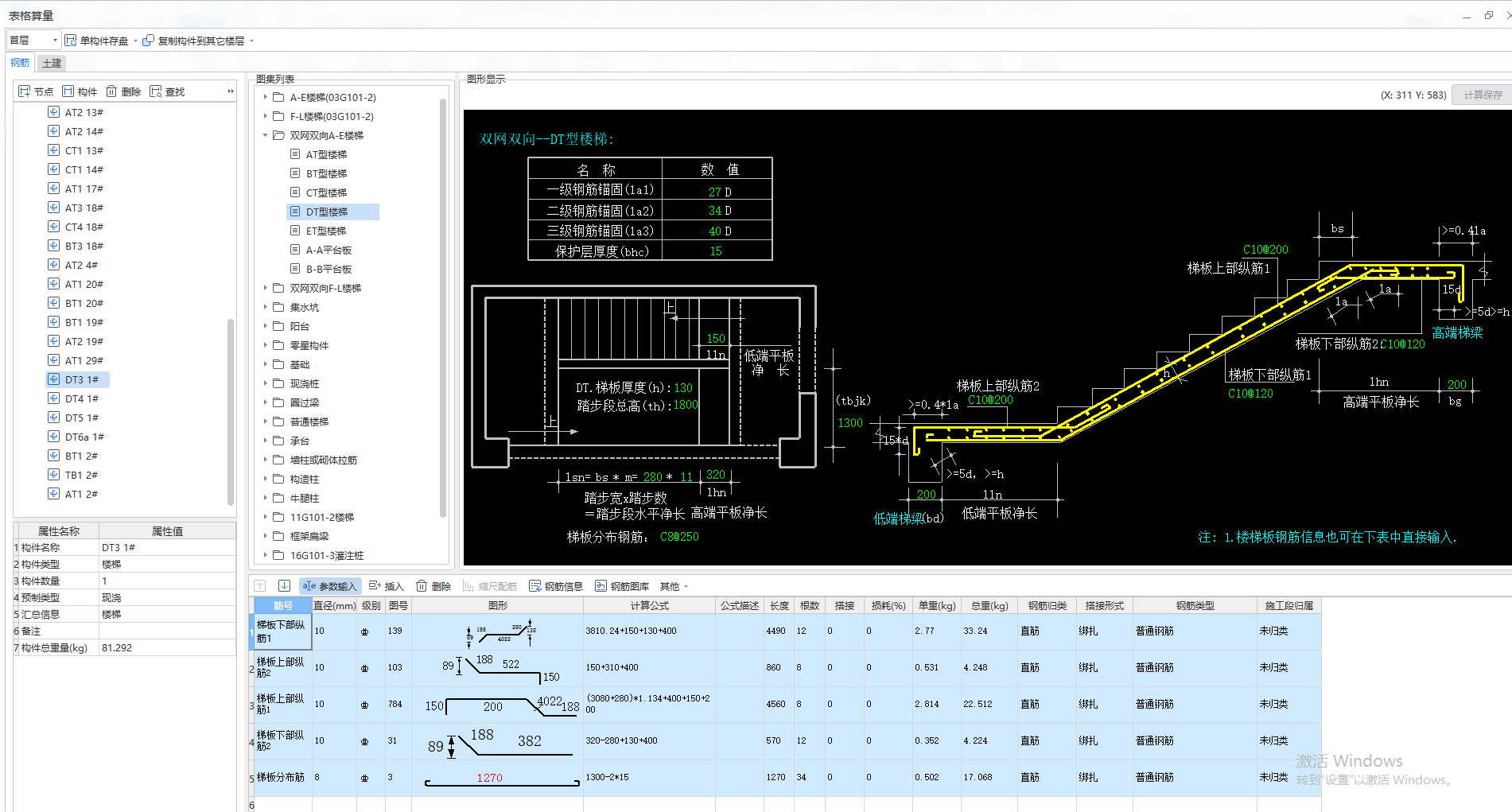
Task: Click the 删除 trash icon in left panel
Action: (x=112, y=91)
